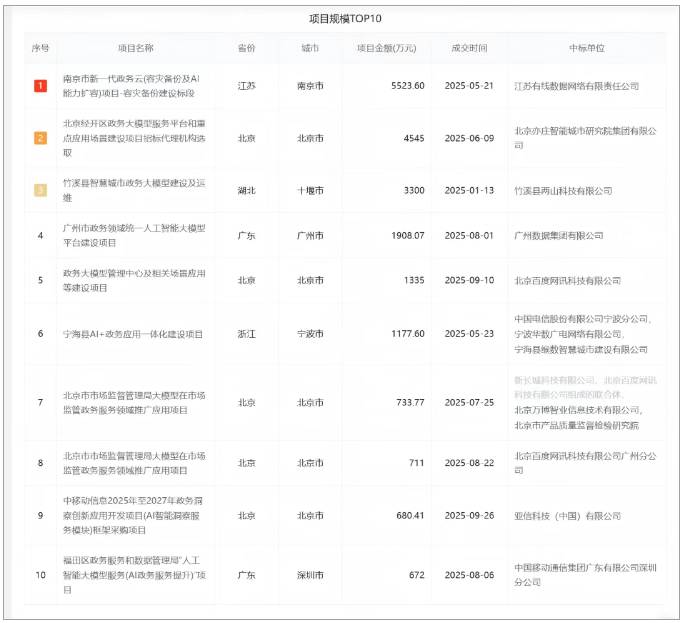Open row 8 北京市市场监督管理局 project name

(134, 463)
